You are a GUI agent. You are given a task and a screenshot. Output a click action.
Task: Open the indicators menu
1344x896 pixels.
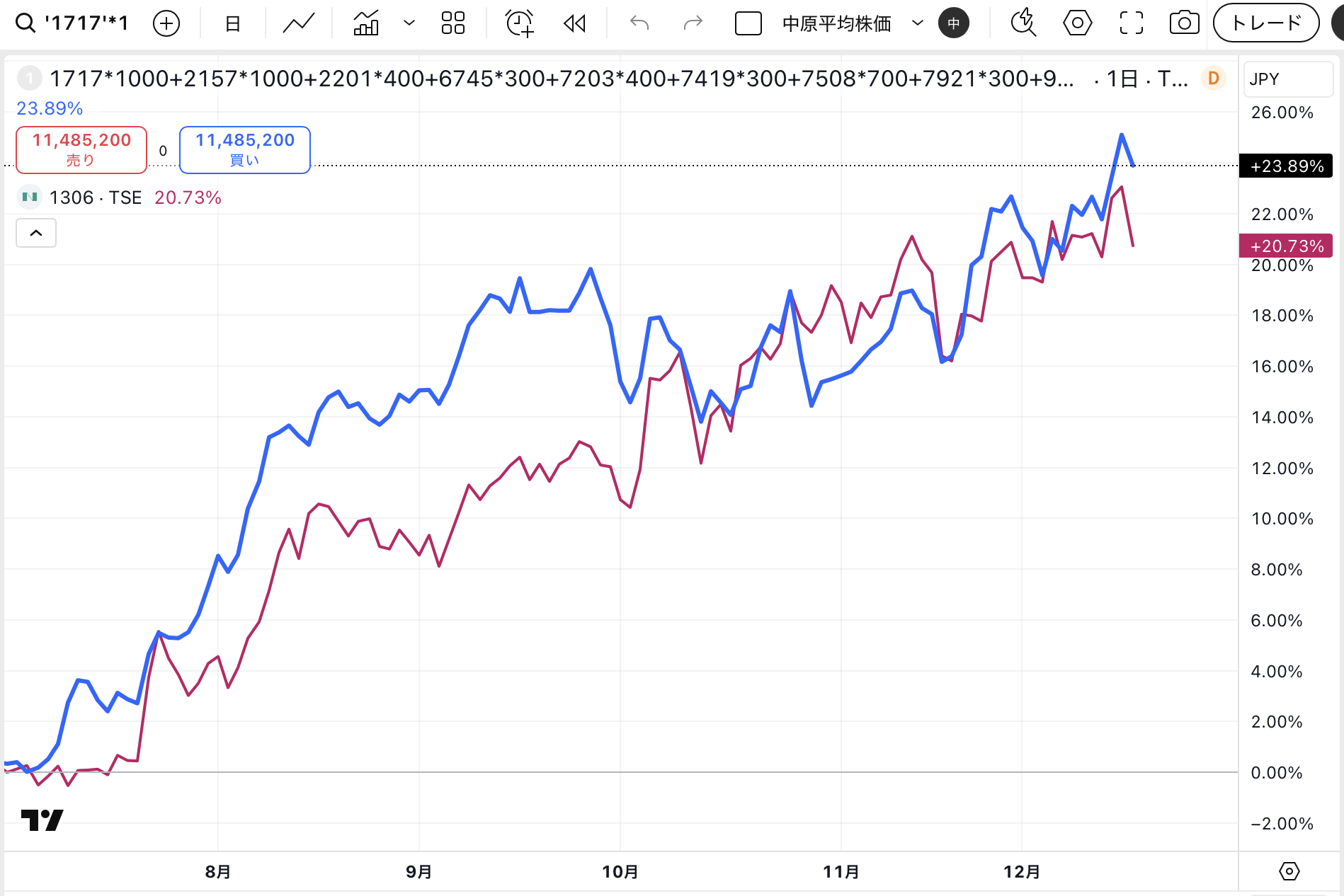point(366,23)
